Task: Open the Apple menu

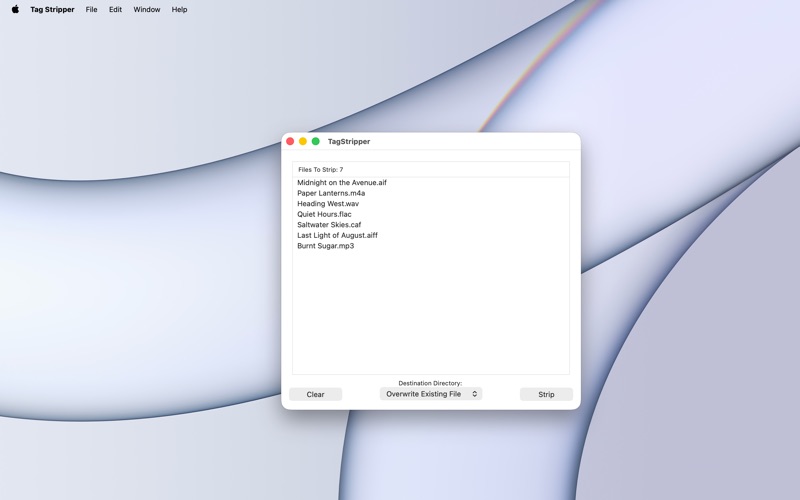Action: [x=15, y=9]
